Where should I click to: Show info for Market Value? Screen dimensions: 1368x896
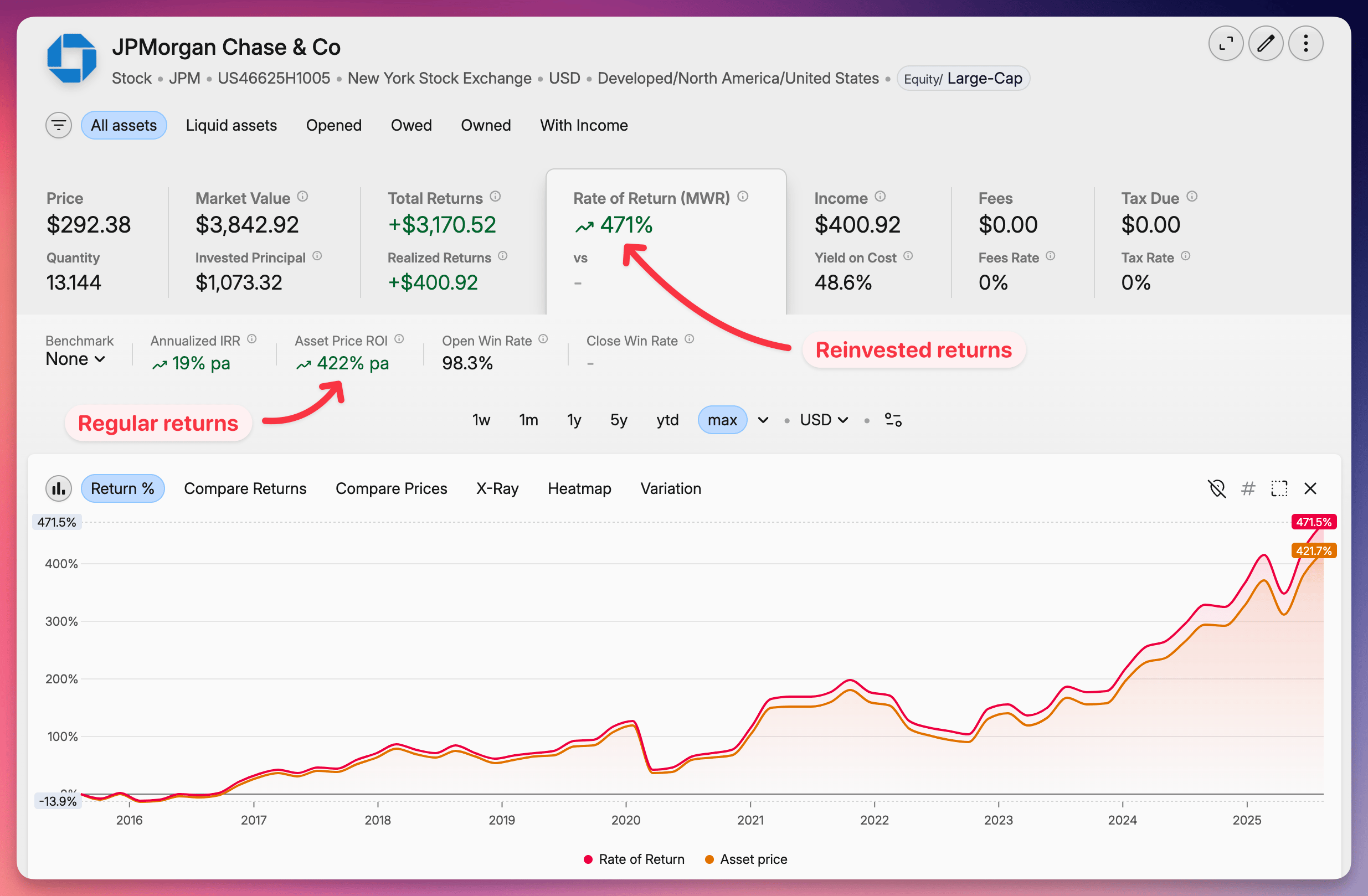[x=303, y=197]
